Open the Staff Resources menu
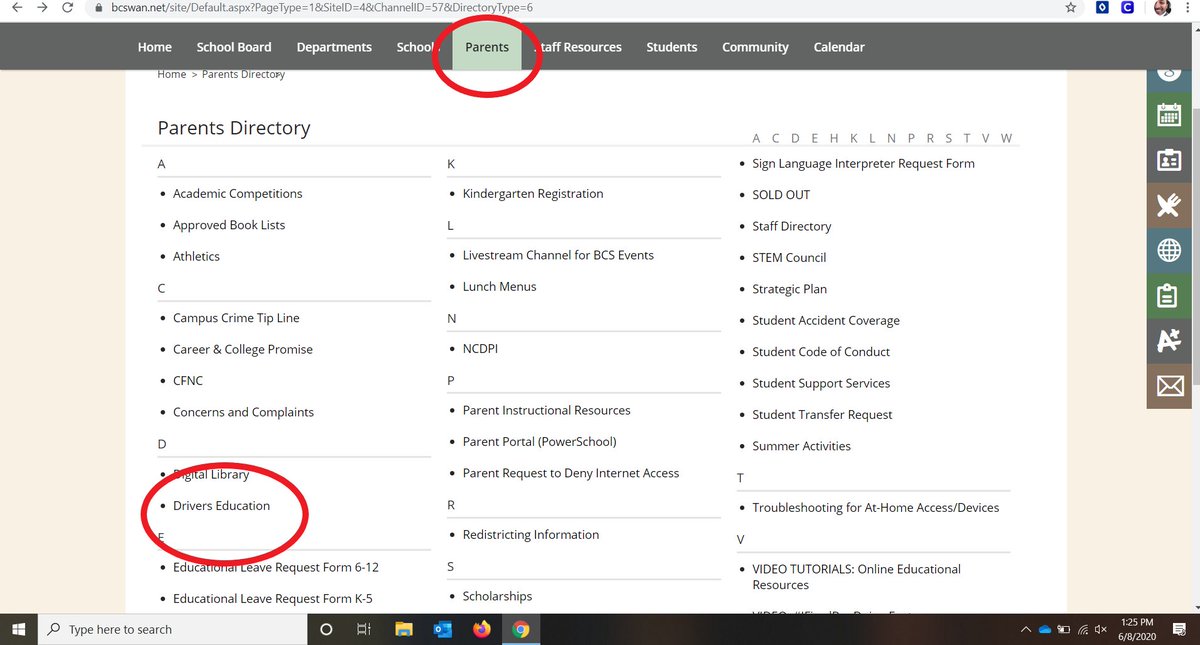1200x645 pixels. pyautogui.click(x=579, y=47)
